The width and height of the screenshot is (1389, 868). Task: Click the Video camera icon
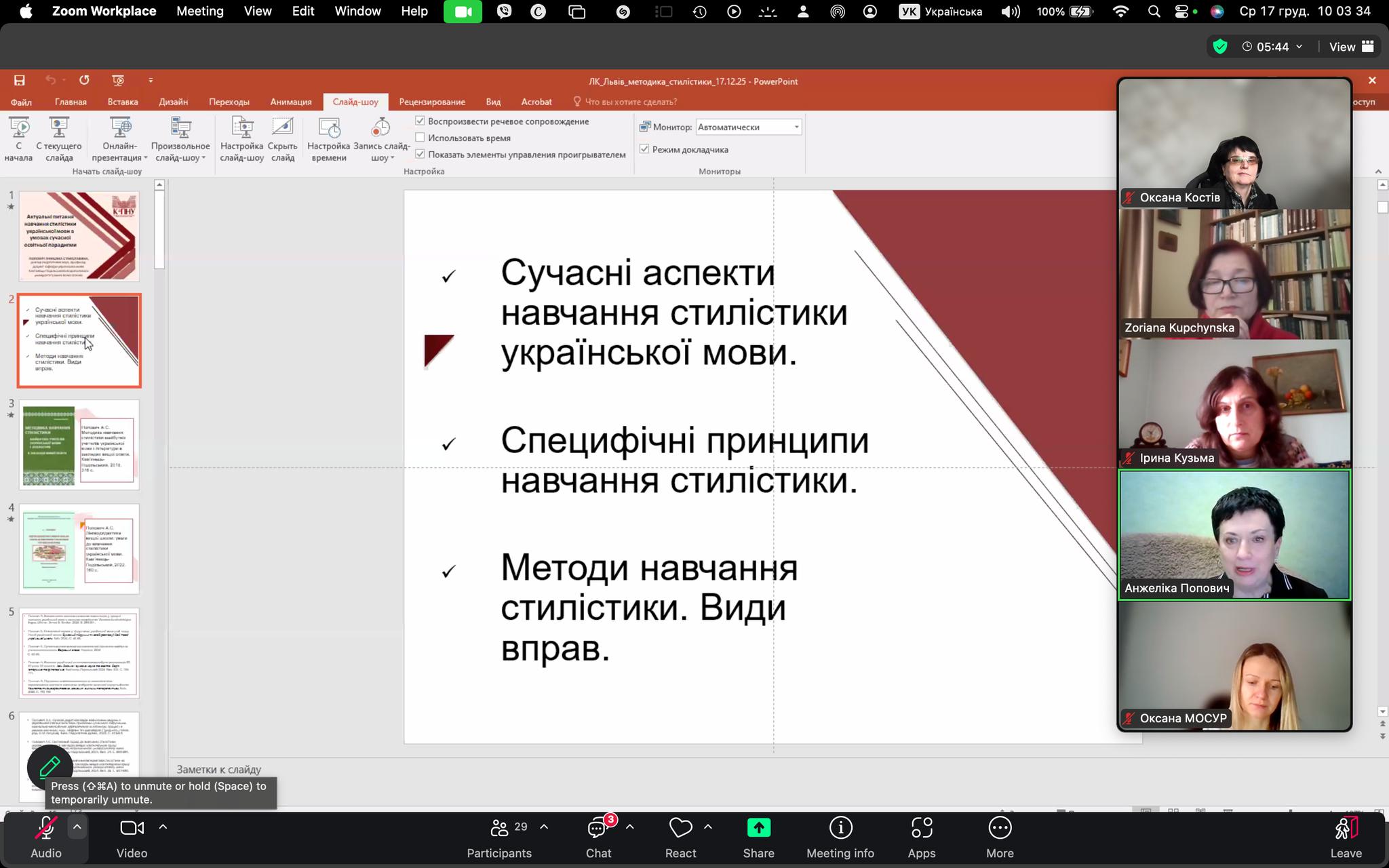click(132, 828)
